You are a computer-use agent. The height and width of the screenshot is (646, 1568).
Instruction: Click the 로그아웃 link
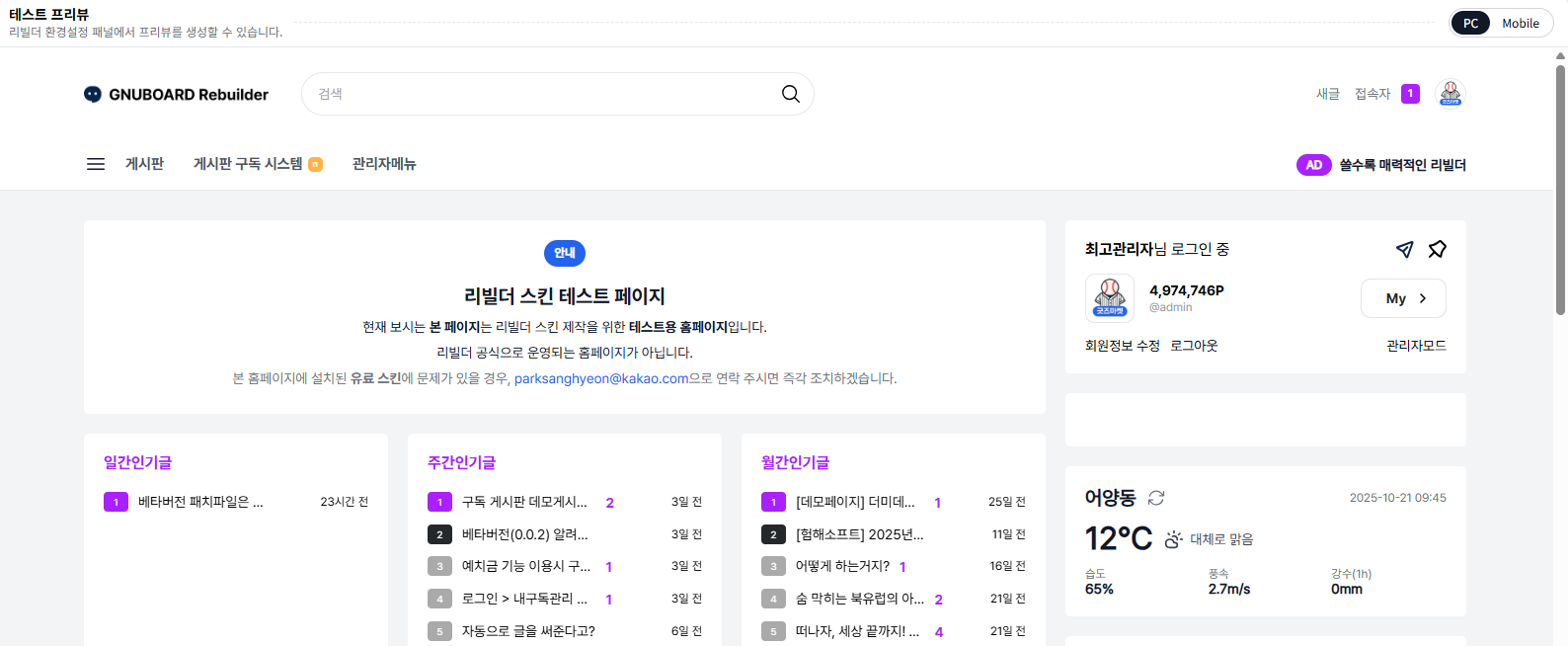pyautogui.click(x=1194, y=346)
